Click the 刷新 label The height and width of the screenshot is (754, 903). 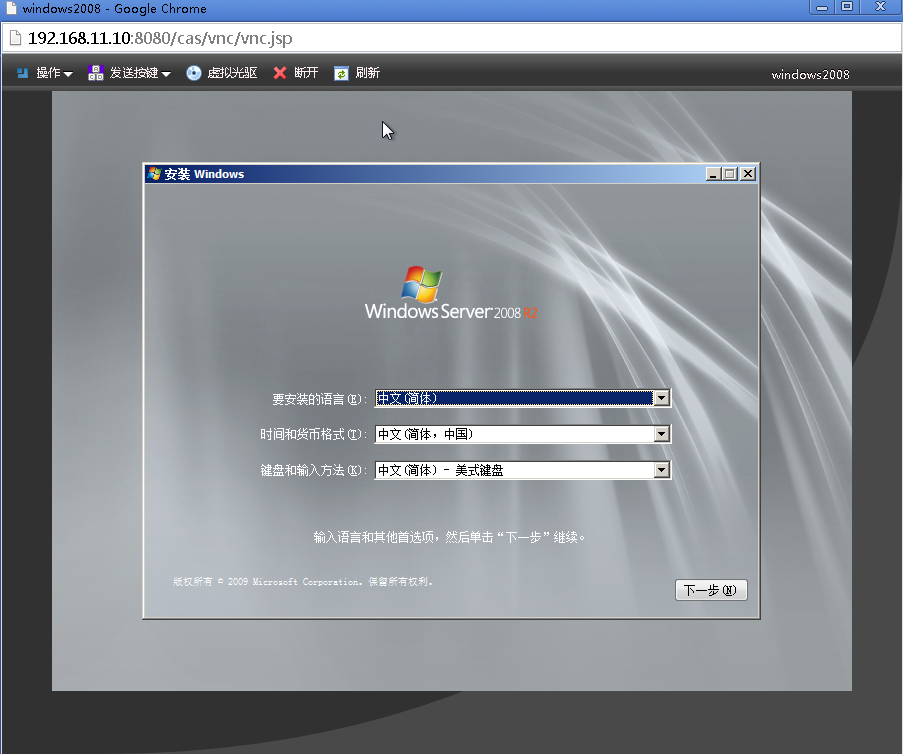(x=367, y=73)
